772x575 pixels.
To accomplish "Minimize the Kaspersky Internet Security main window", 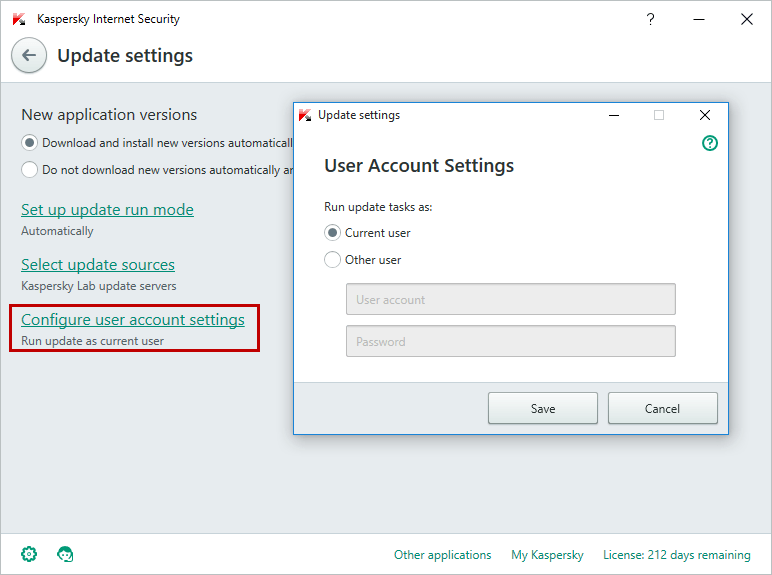I will (x=699, y=19).
